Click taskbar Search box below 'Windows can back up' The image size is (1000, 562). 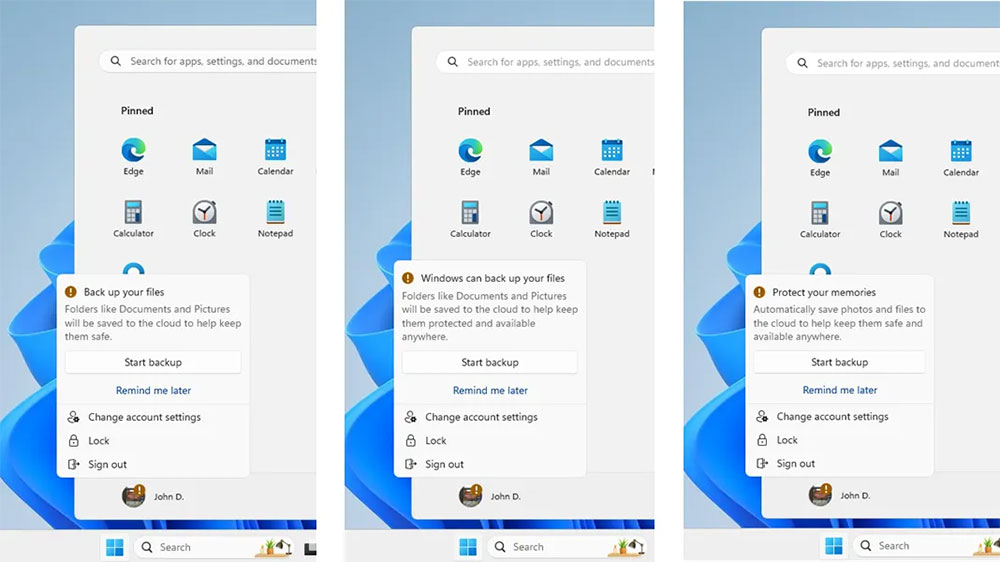coord(567,547)
